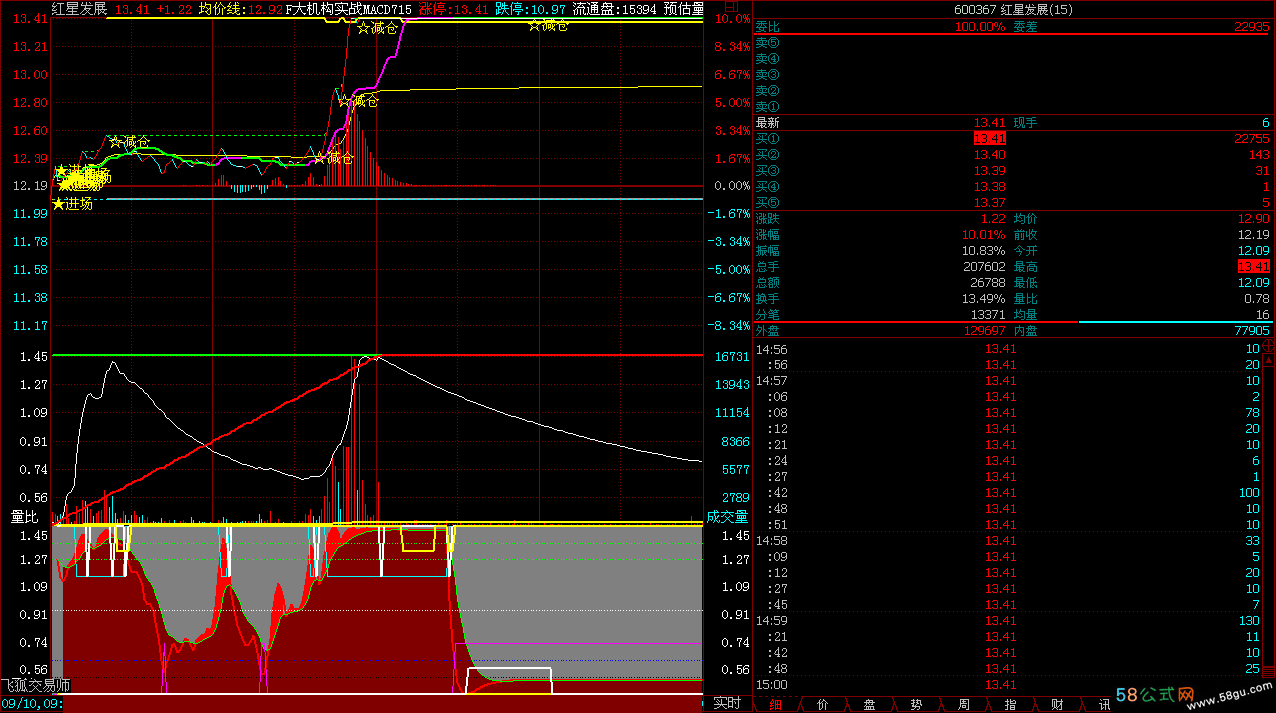Image resolution: width=1276 pixels, height=713 pixels.
Task: Click the 09/10 date on time axis
Action: point(18,704)
